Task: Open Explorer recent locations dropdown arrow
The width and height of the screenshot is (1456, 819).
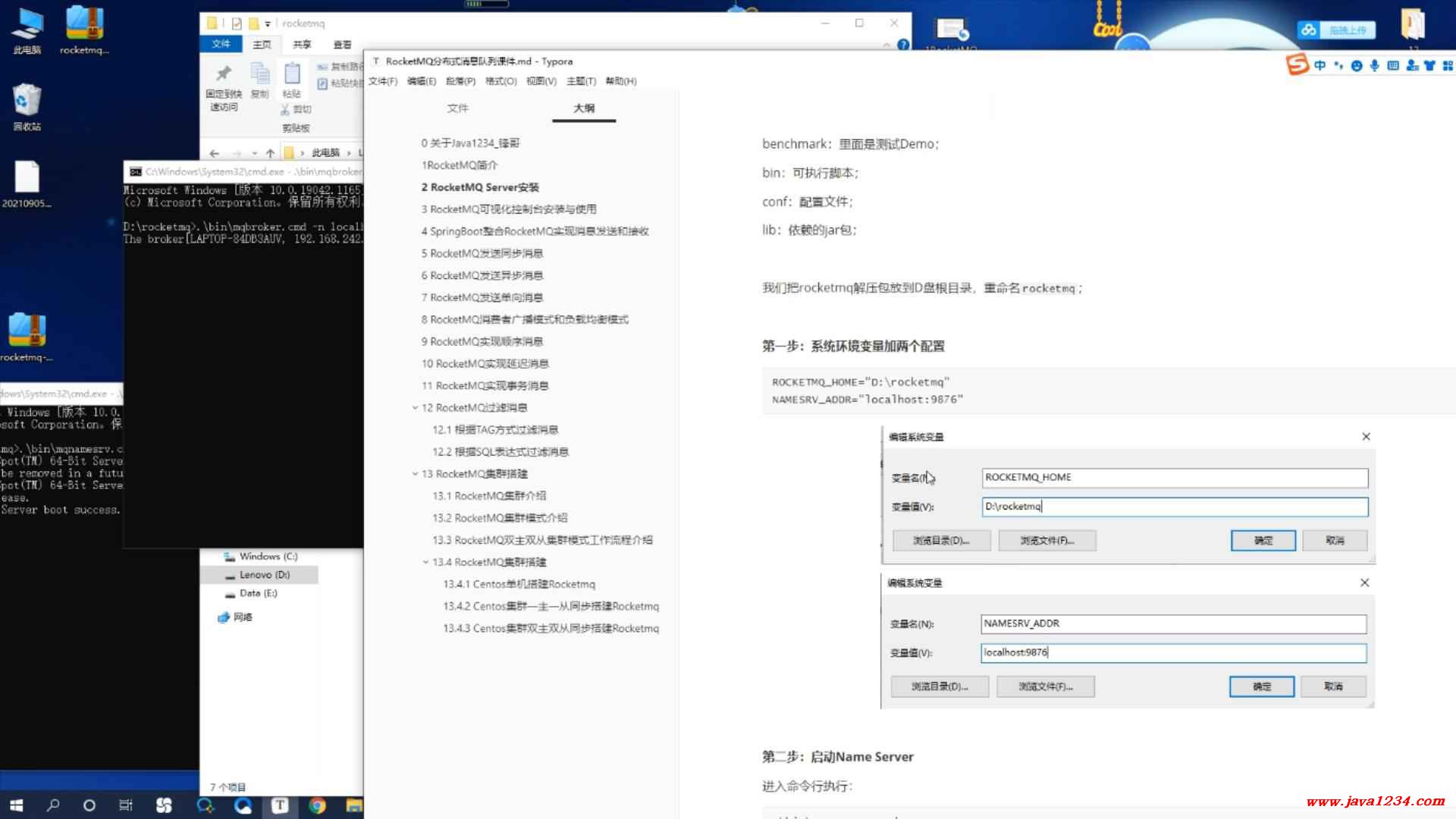Action: coord(255,153)
